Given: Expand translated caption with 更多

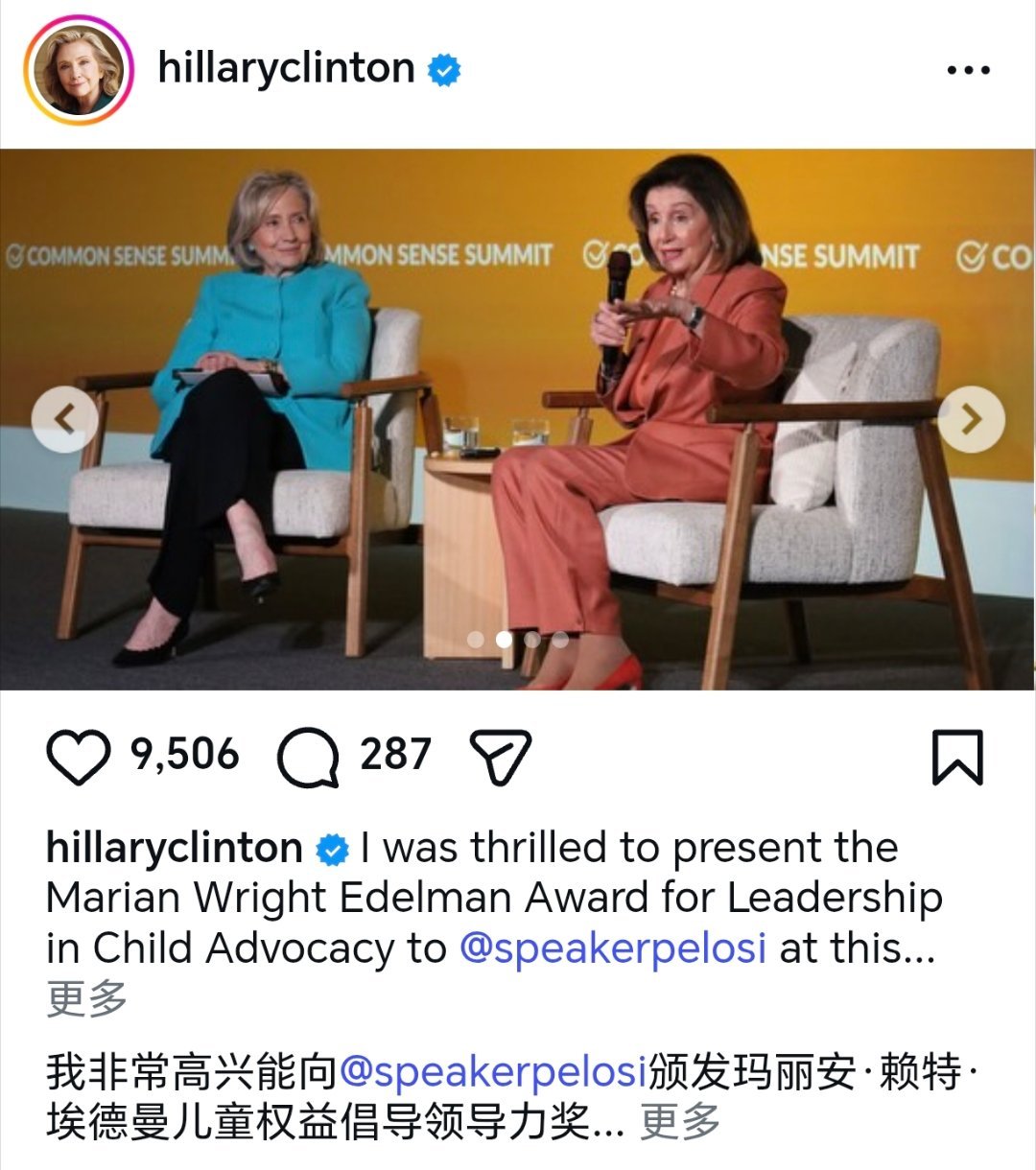Looking at the screenshot, I should click(680, 1121).
